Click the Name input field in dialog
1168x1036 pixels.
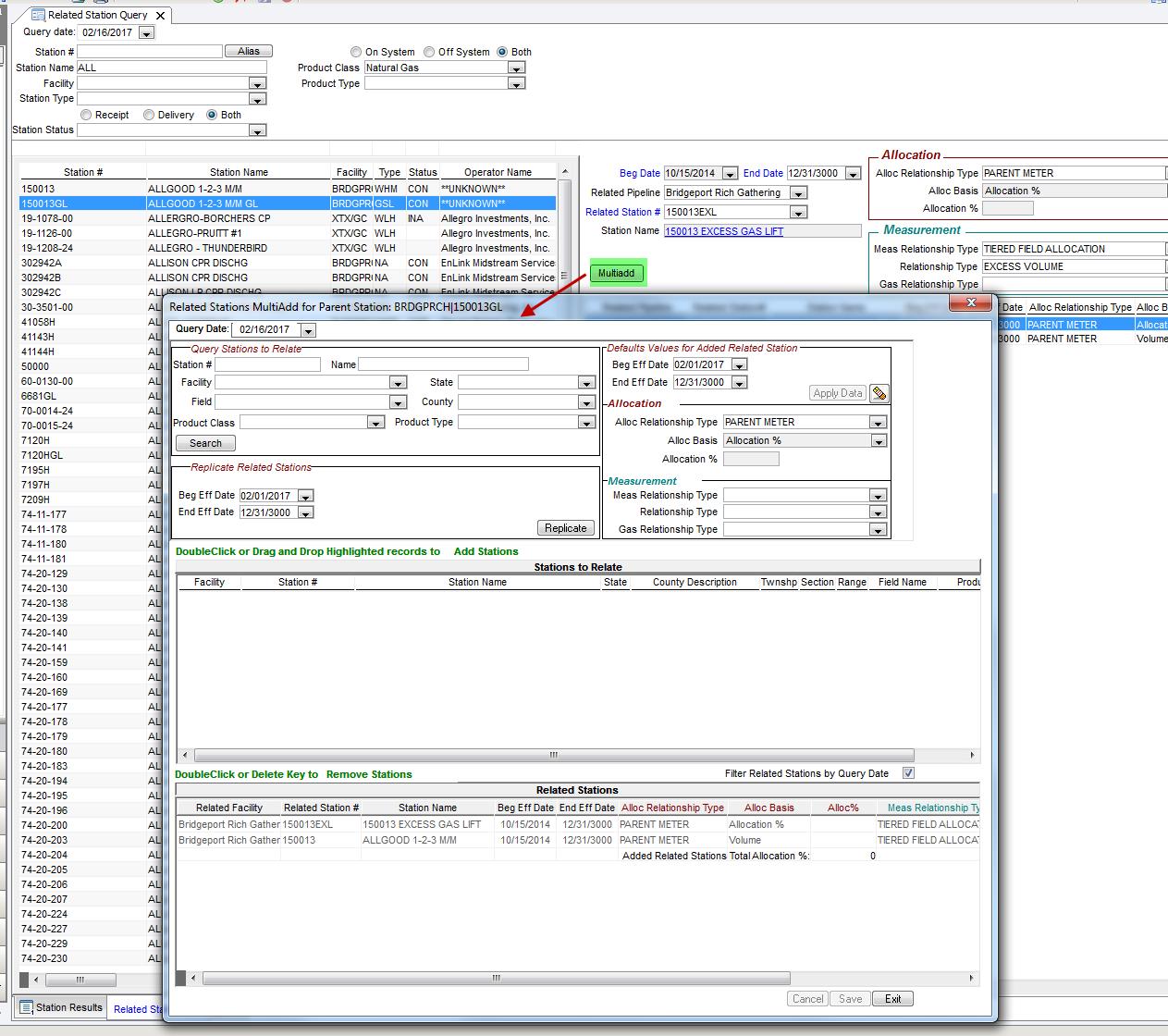443,364
